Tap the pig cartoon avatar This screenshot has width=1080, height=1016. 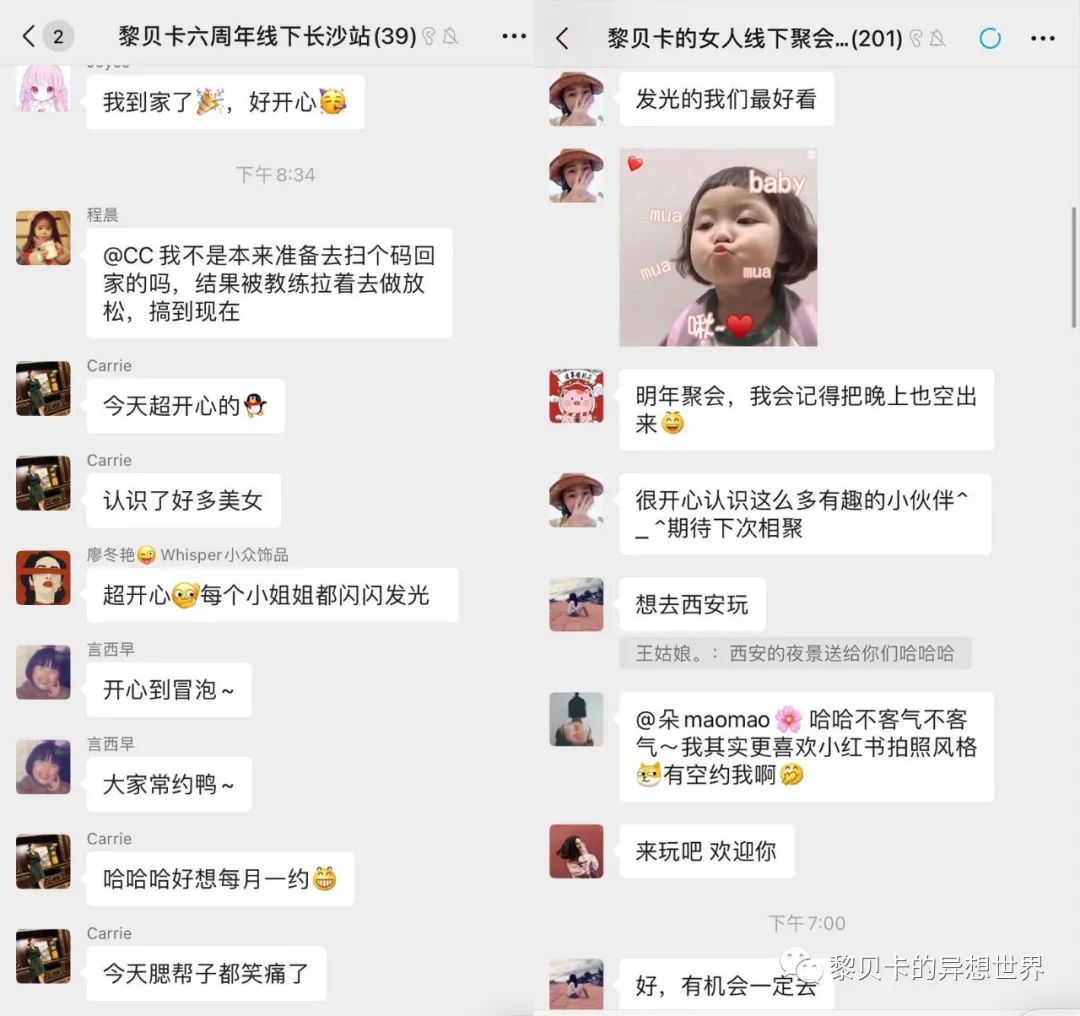[577, 396]
